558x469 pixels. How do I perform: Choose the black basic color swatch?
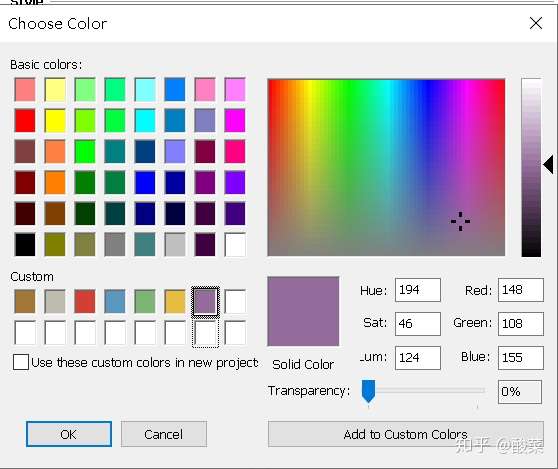click(25, 244)
